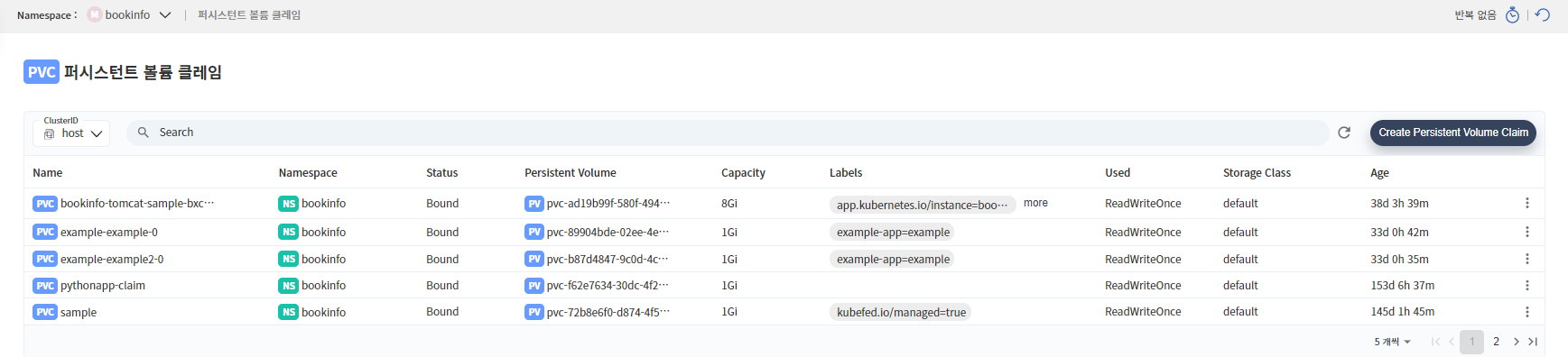1568x357 pixels.
Task: Open kebab menu for example-example2-0 row
Action: (1527, 259)
